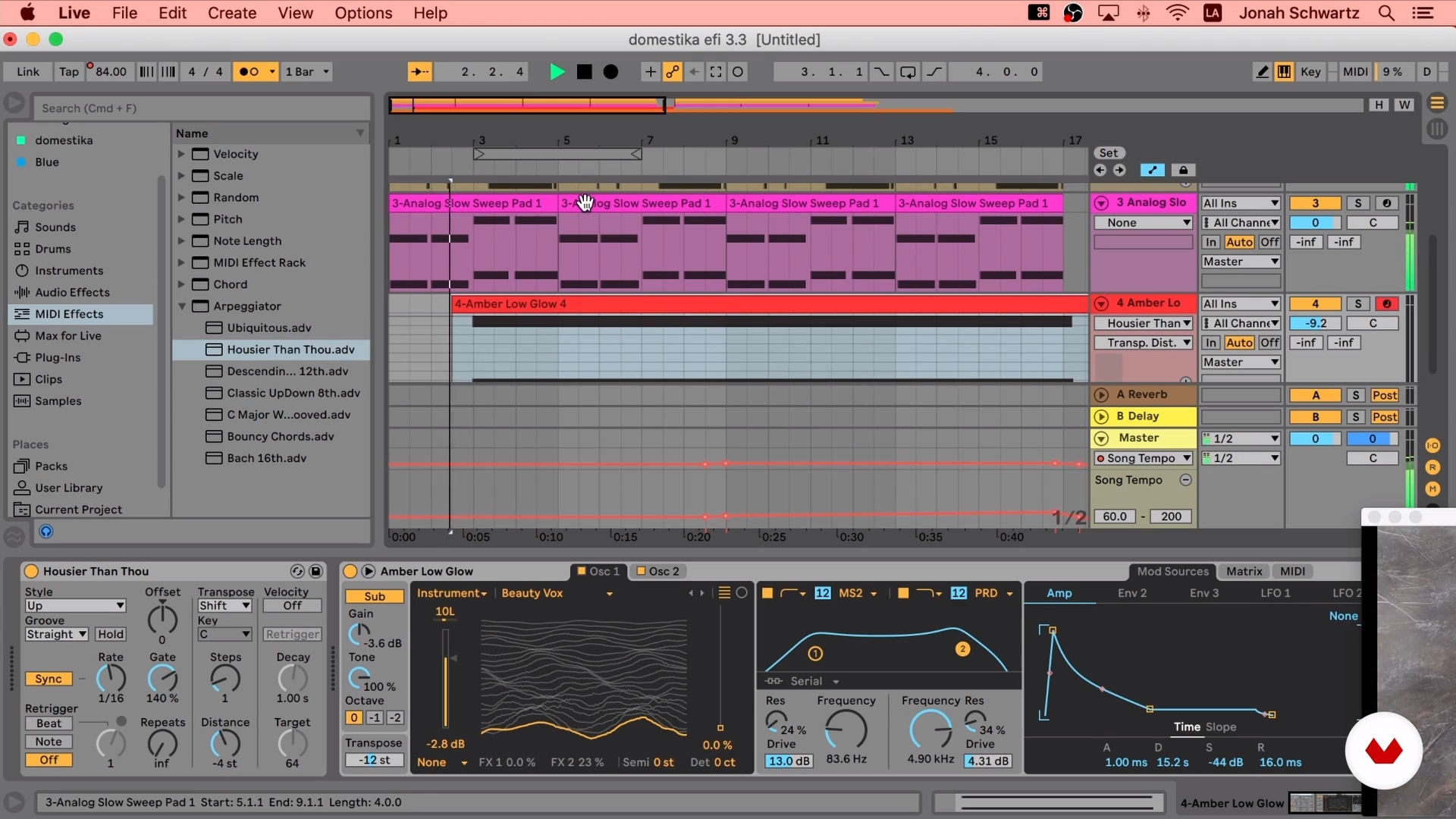
Task: Toggle the Automation Arm icon
Action: pyautogui.click(x=672, y=72)
